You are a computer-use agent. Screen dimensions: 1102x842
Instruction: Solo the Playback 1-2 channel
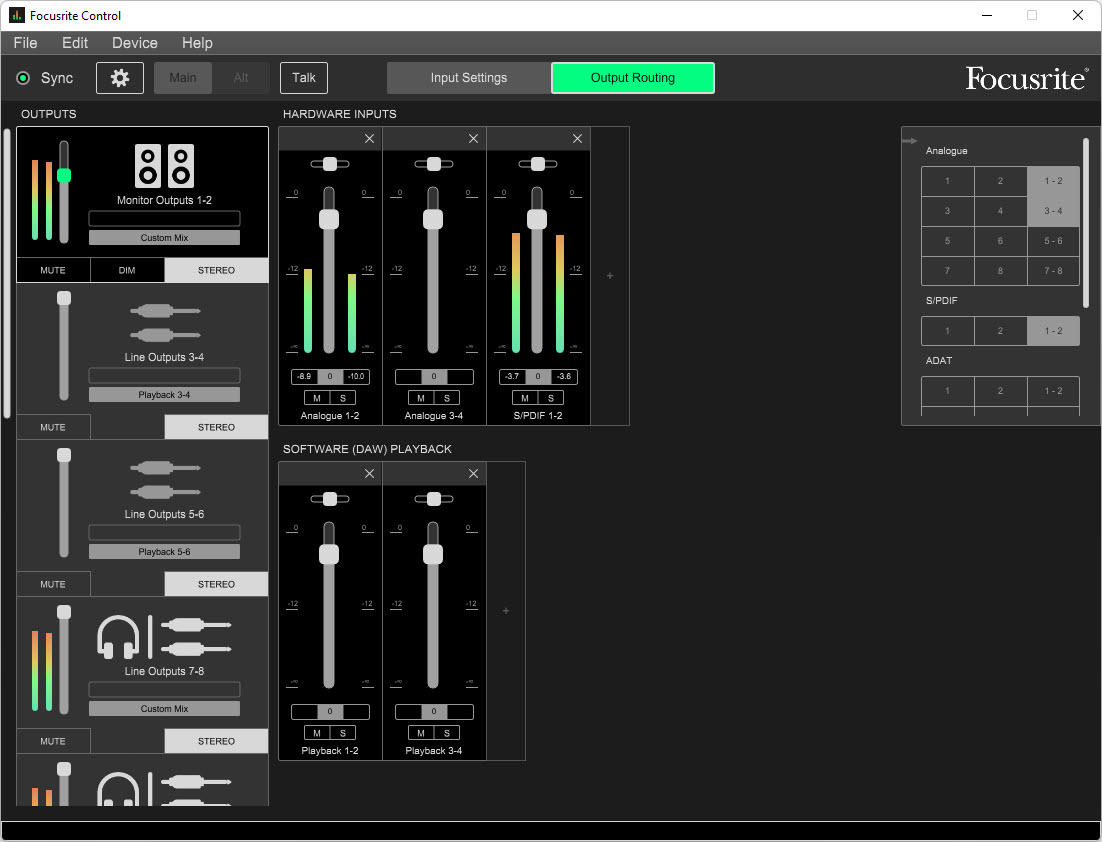[343, 733]
